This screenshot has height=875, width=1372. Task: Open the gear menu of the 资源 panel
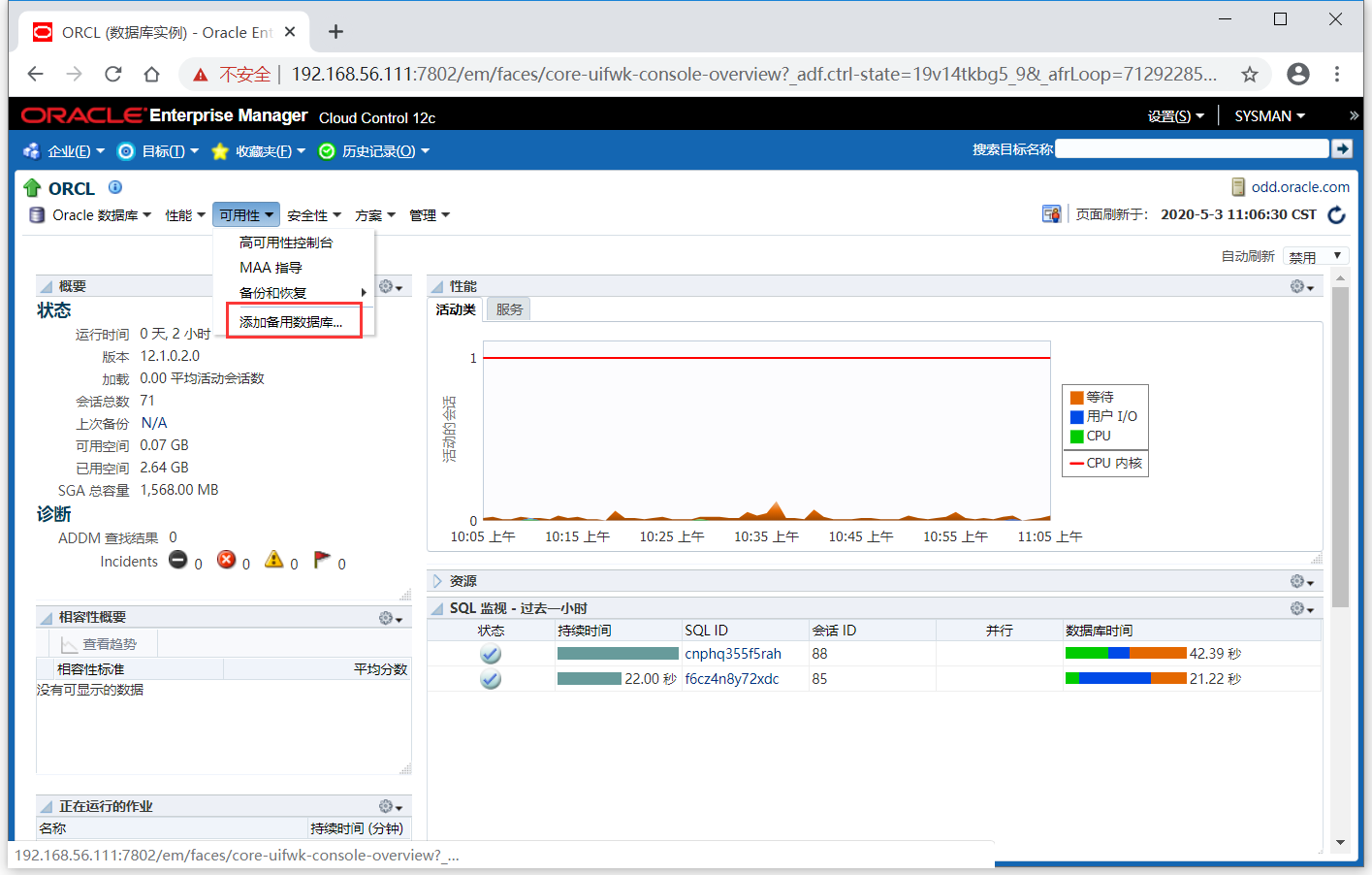(1301, 581)
